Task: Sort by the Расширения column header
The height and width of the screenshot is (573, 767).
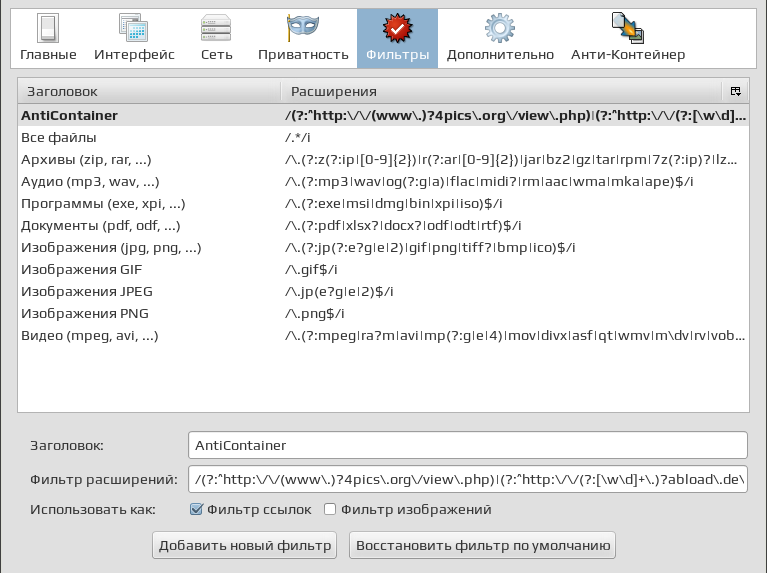Action: point(501,92)
